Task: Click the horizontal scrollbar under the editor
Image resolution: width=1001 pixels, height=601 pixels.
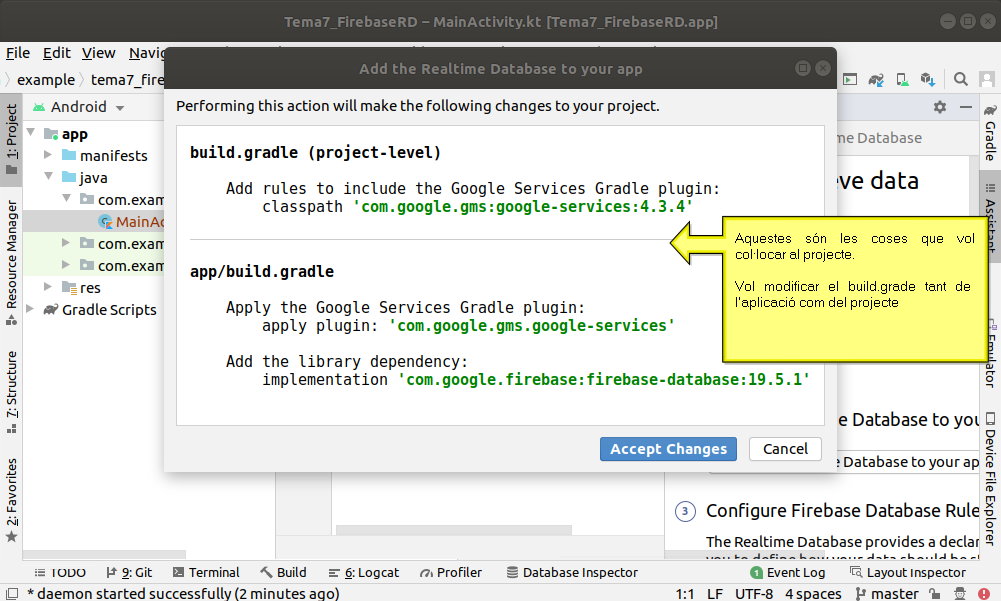Action: coord(453,530)
